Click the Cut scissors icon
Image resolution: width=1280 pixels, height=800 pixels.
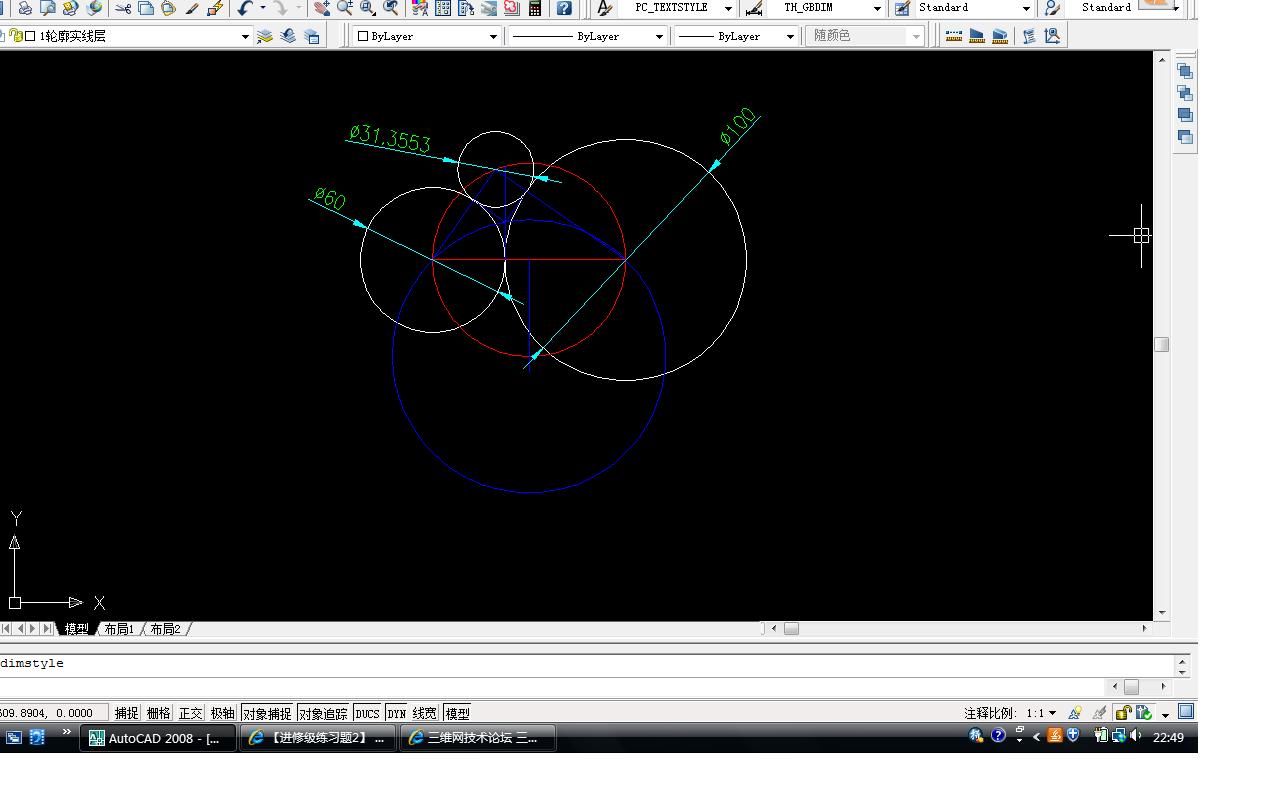[123, 8]
